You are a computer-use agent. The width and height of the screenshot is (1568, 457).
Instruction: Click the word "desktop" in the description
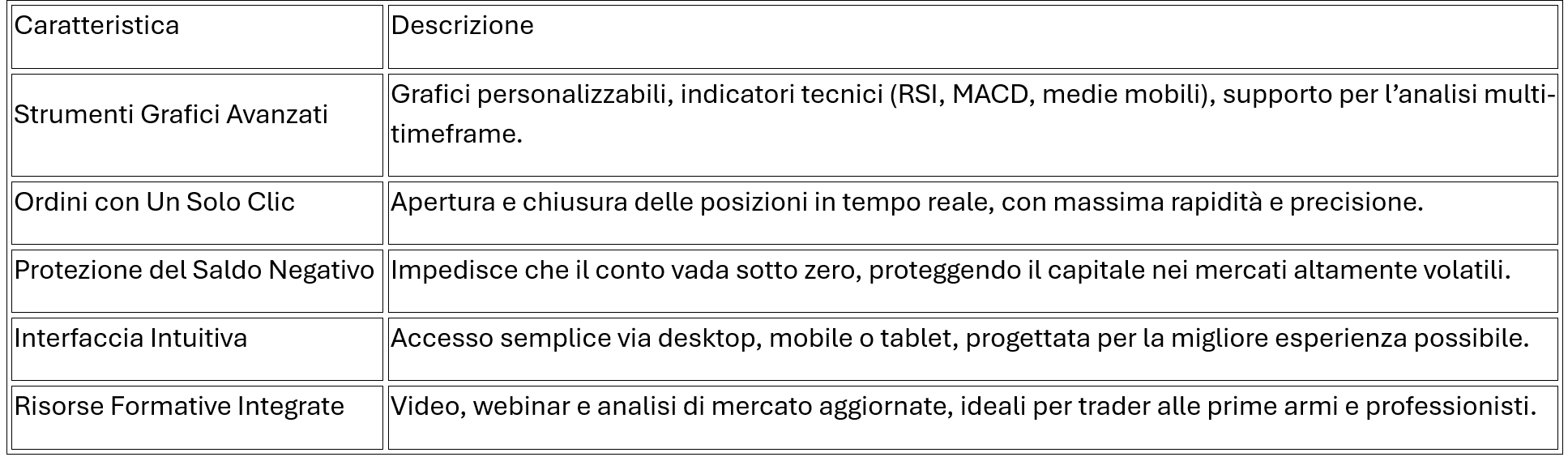(706, 338)
